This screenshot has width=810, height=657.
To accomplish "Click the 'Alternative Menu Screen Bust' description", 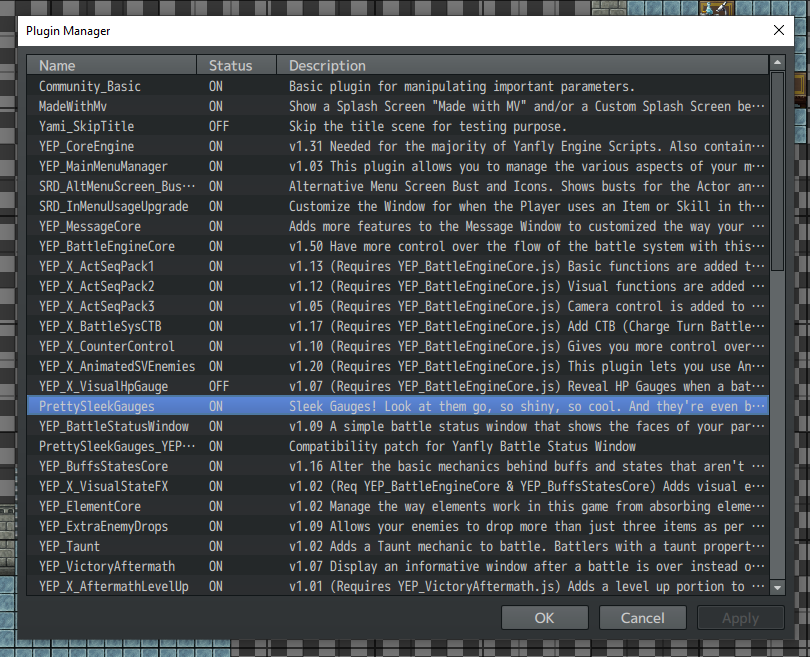I will (x=526, y=186).
